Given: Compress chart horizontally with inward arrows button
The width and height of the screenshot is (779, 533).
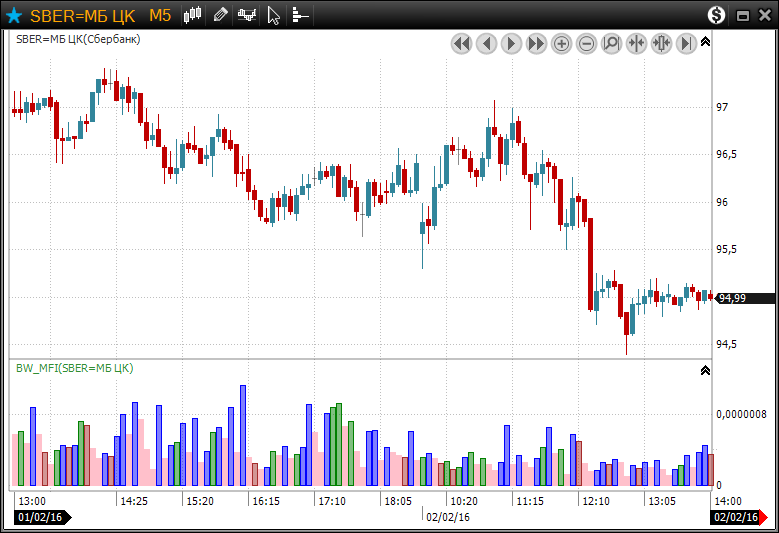Looking at the screenshot, I should point(637,44).
